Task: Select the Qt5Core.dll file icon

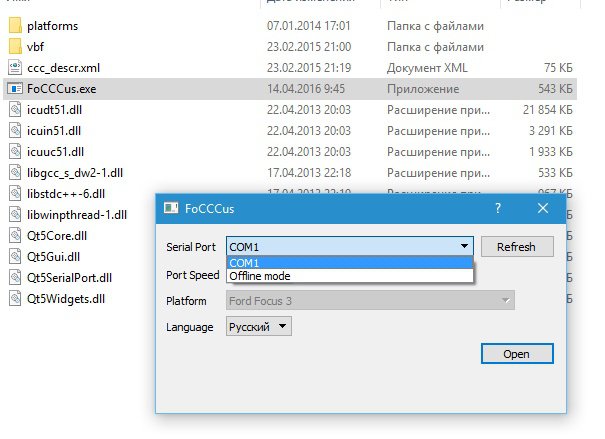Action: 15,235
